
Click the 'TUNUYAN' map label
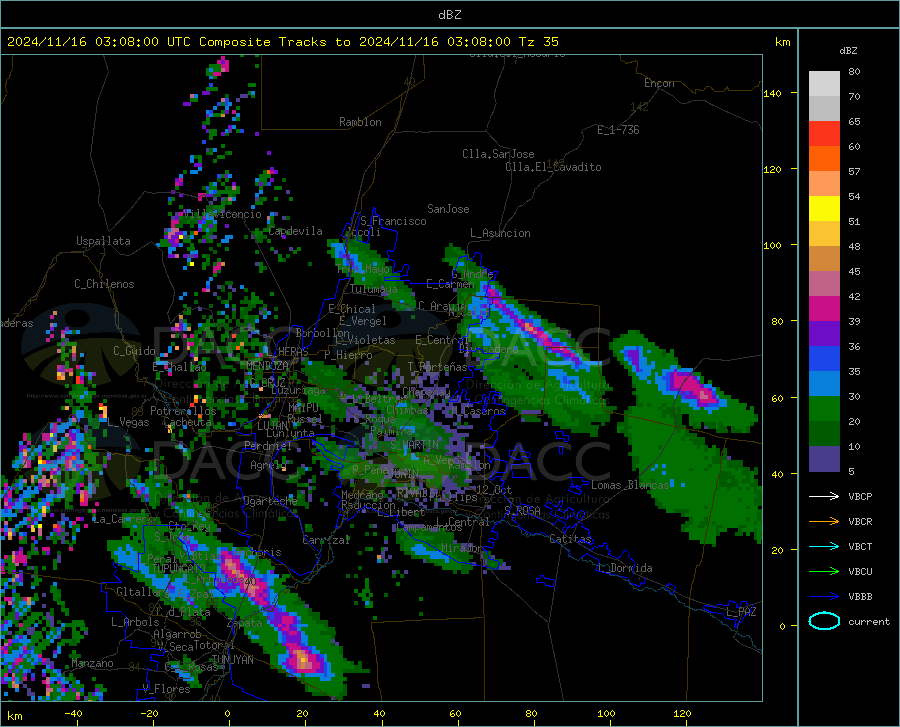point(232,660)
